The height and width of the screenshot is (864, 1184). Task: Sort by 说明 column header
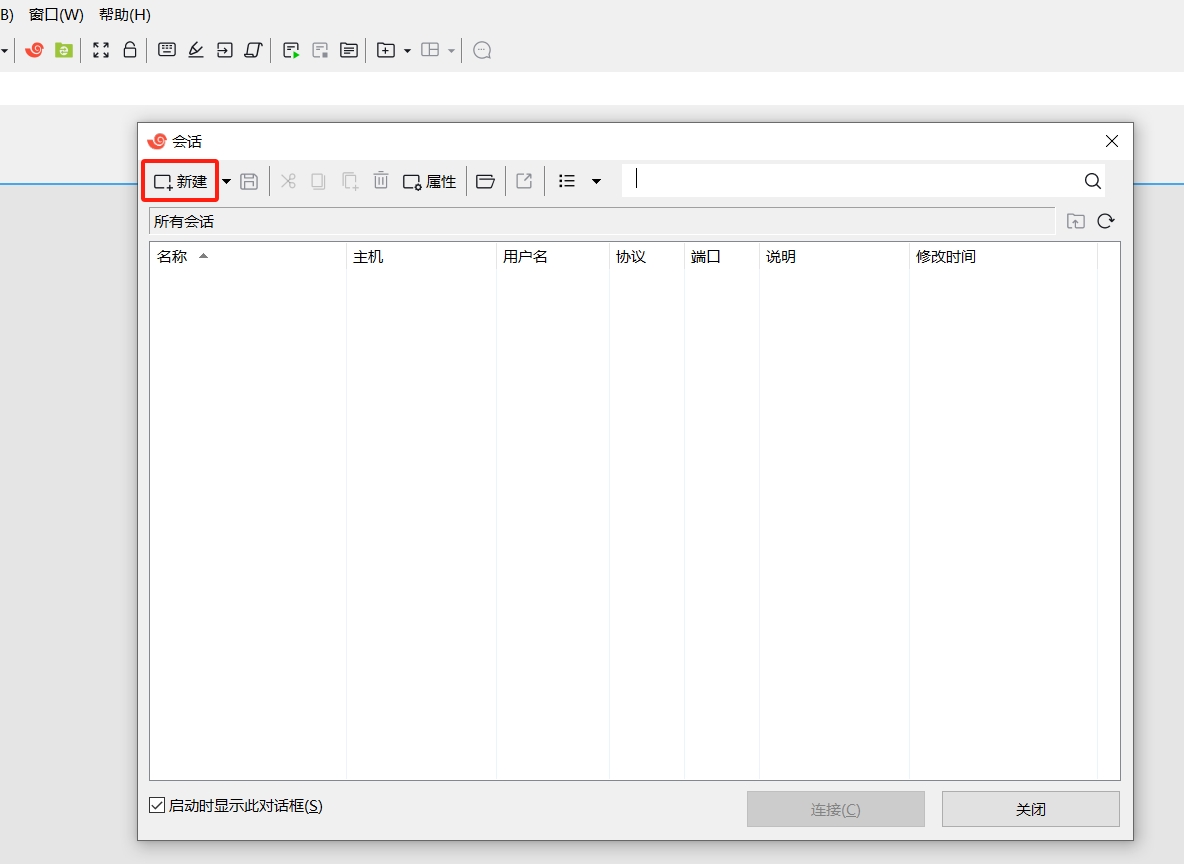[834, 257]
